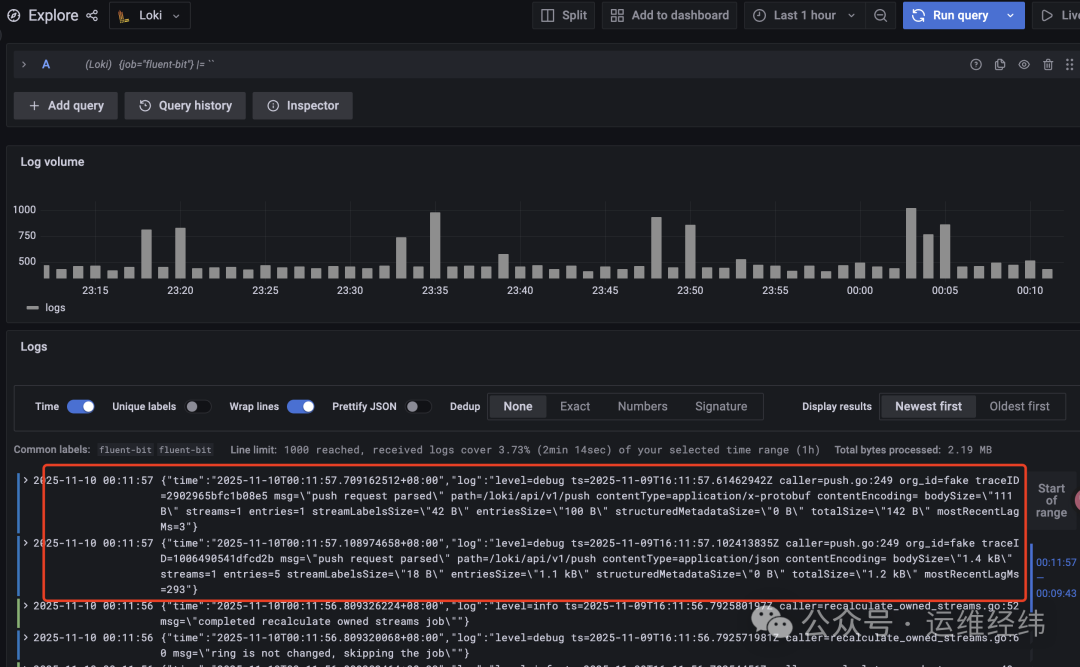Select the Oldest first display tab
Image resolution: width=1080 pixels, height=667 pixels.
point(1019,406)
